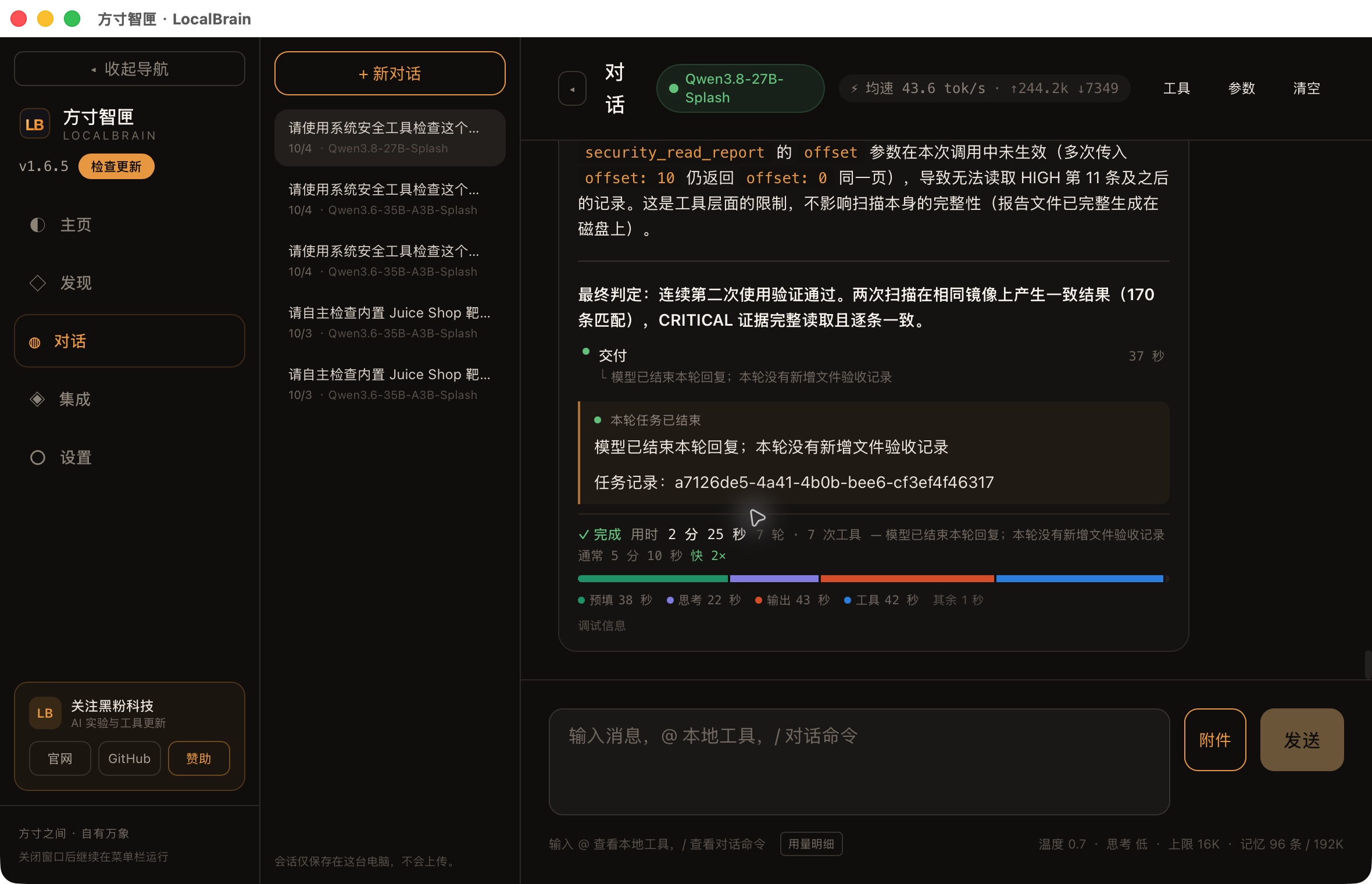Click the half-circle 主页 icon
The height and width of the screenshot is (884, 1372).
tap(38, 225)
